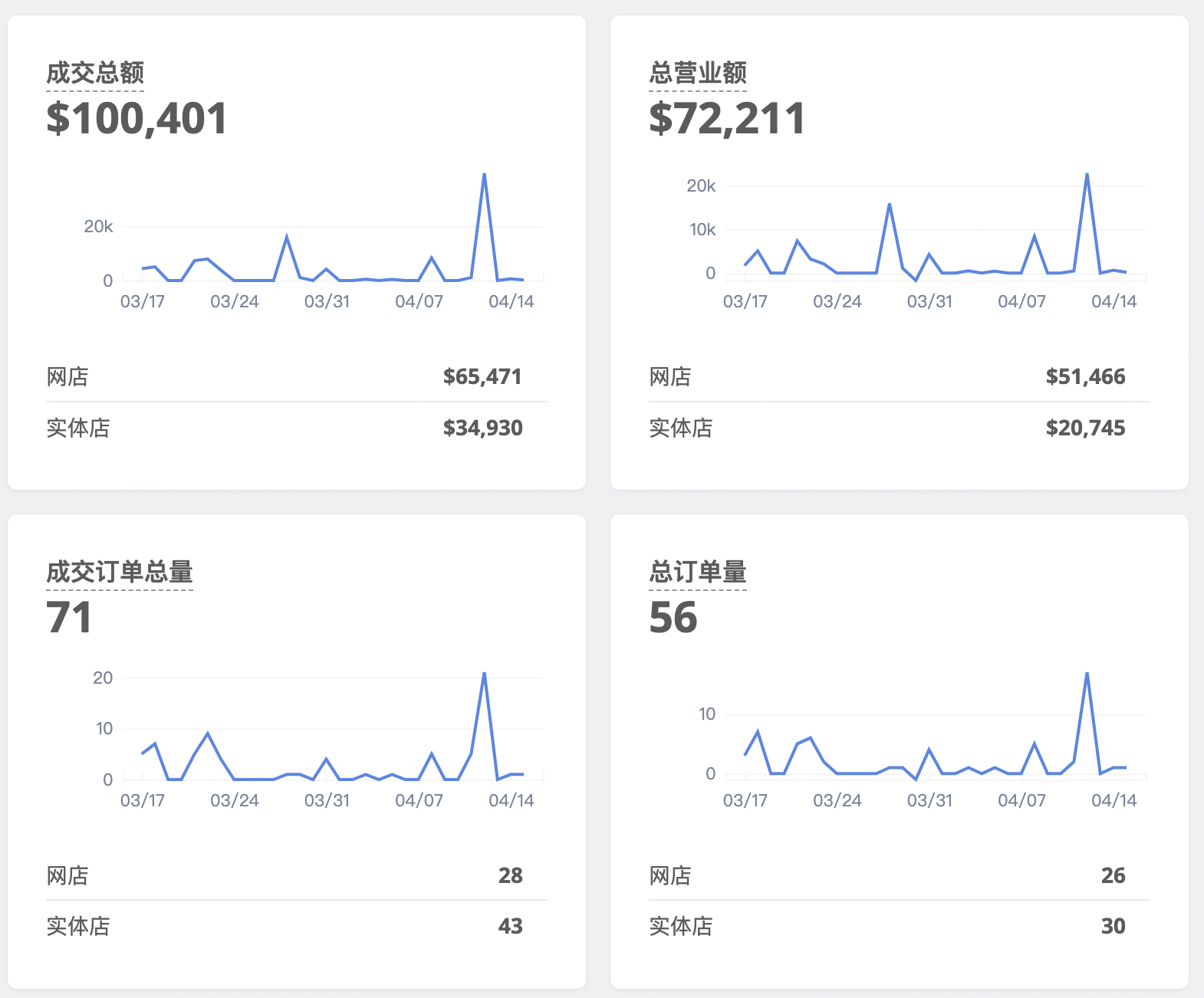The height and width of the screenshot is (998, 1204).
Task: Select the 实体店 row with value 43
Action: click(x=297, y=926)
